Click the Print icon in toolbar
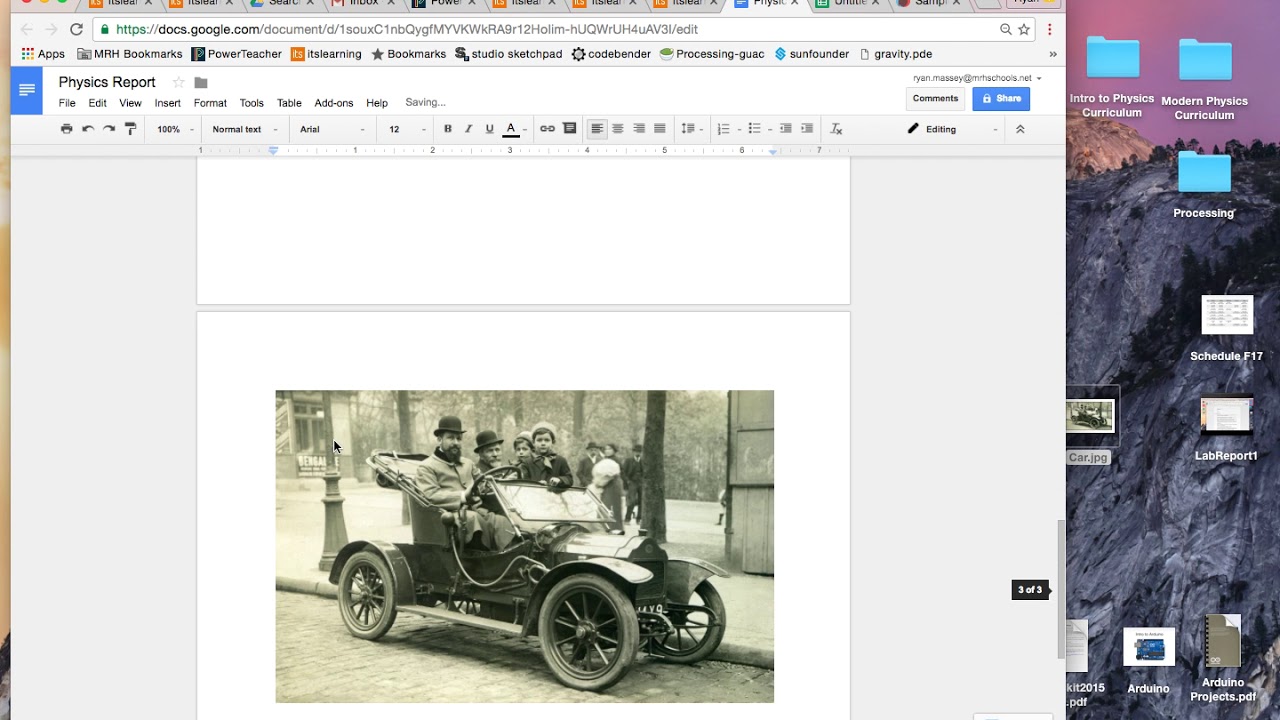 point(66,129)
